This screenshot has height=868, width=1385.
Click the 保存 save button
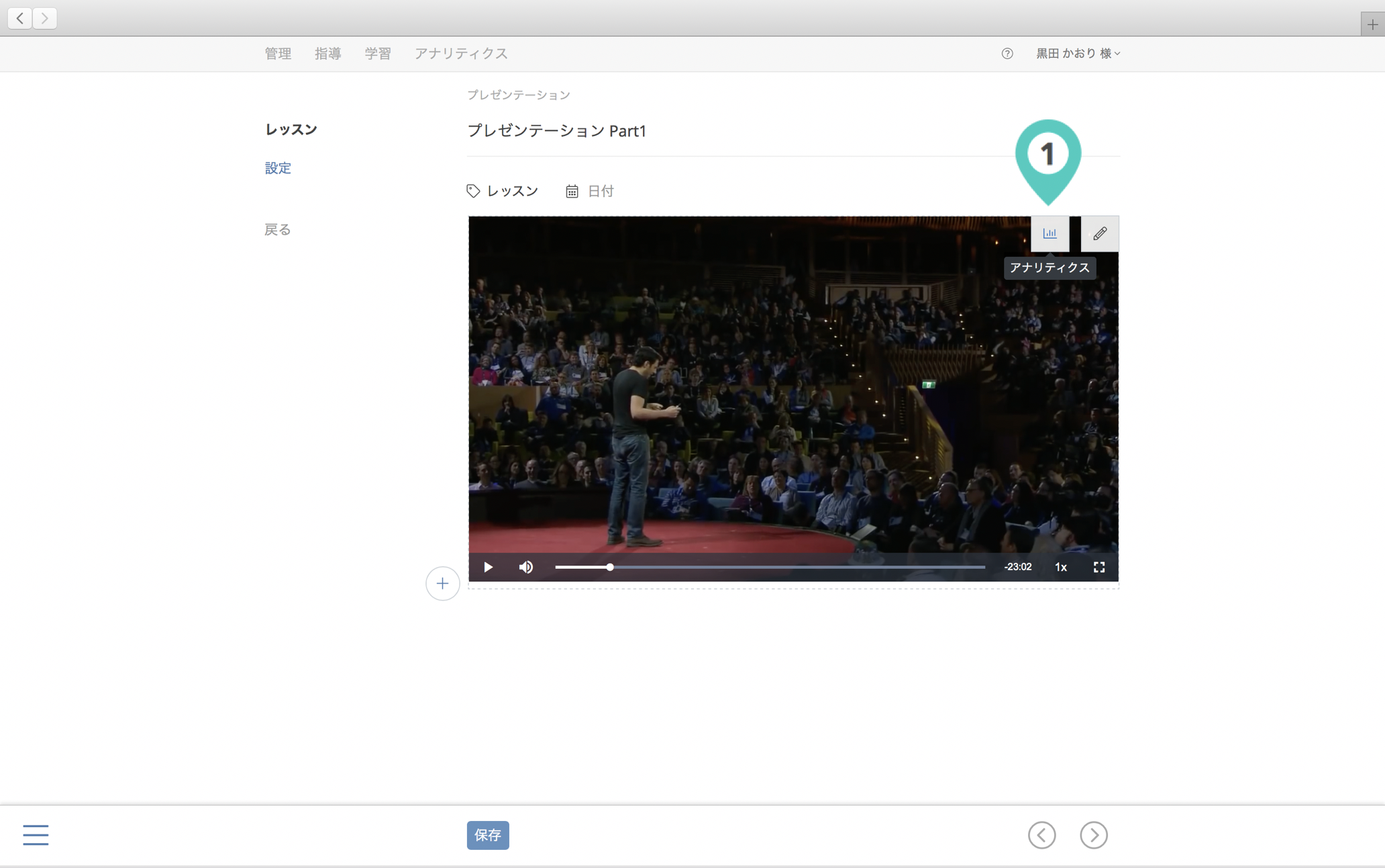(x=488, y=834)
